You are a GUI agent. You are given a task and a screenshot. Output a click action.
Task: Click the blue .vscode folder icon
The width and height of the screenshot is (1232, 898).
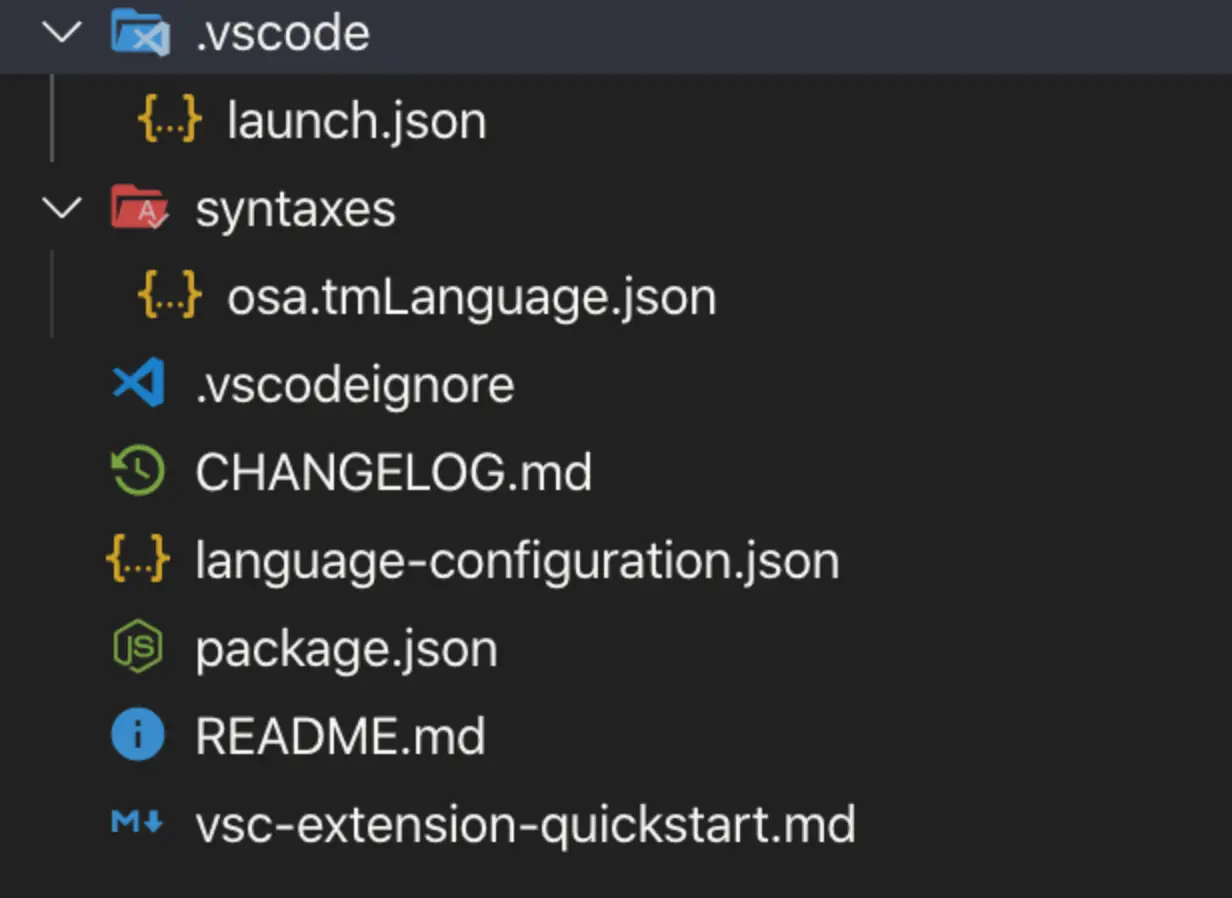[x=140, y=32]
